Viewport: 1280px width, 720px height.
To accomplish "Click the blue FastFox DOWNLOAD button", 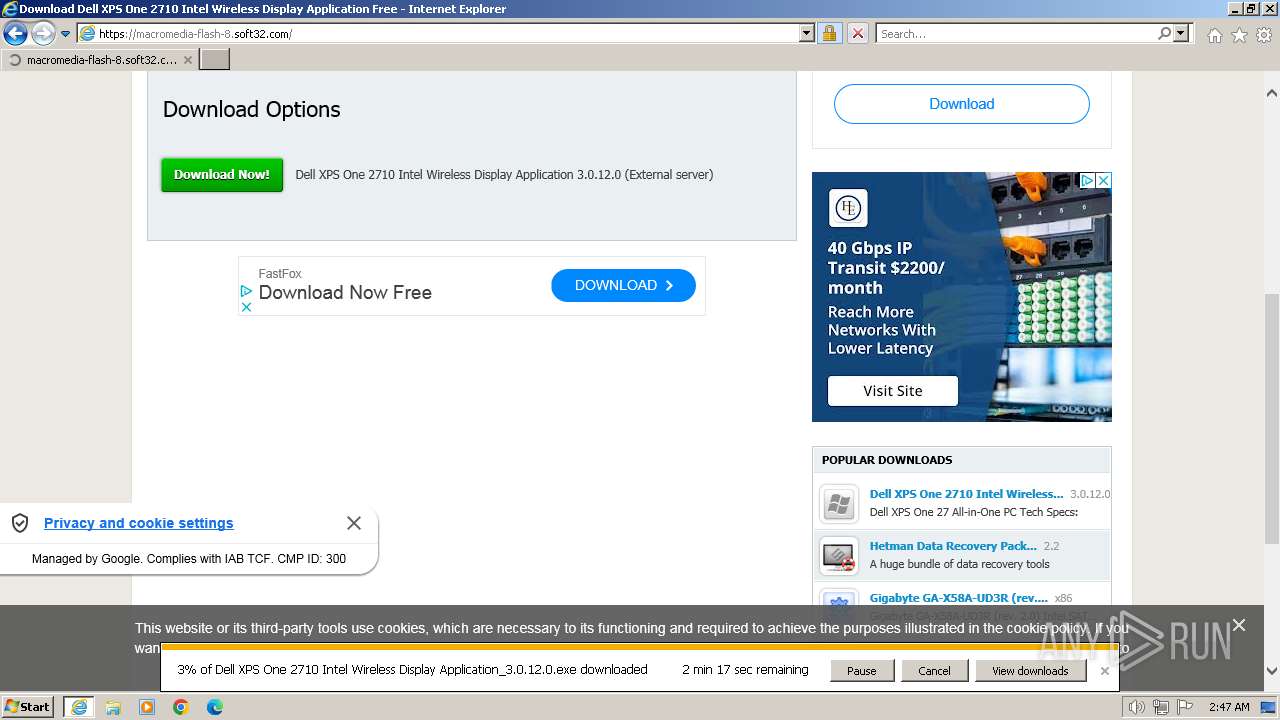I will 623,285.
